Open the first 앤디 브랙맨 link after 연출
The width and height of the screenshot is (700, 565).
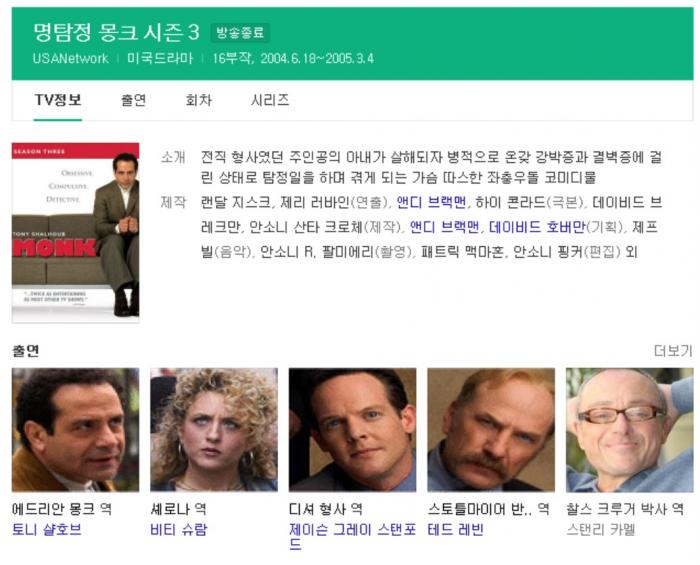point(431,202)
